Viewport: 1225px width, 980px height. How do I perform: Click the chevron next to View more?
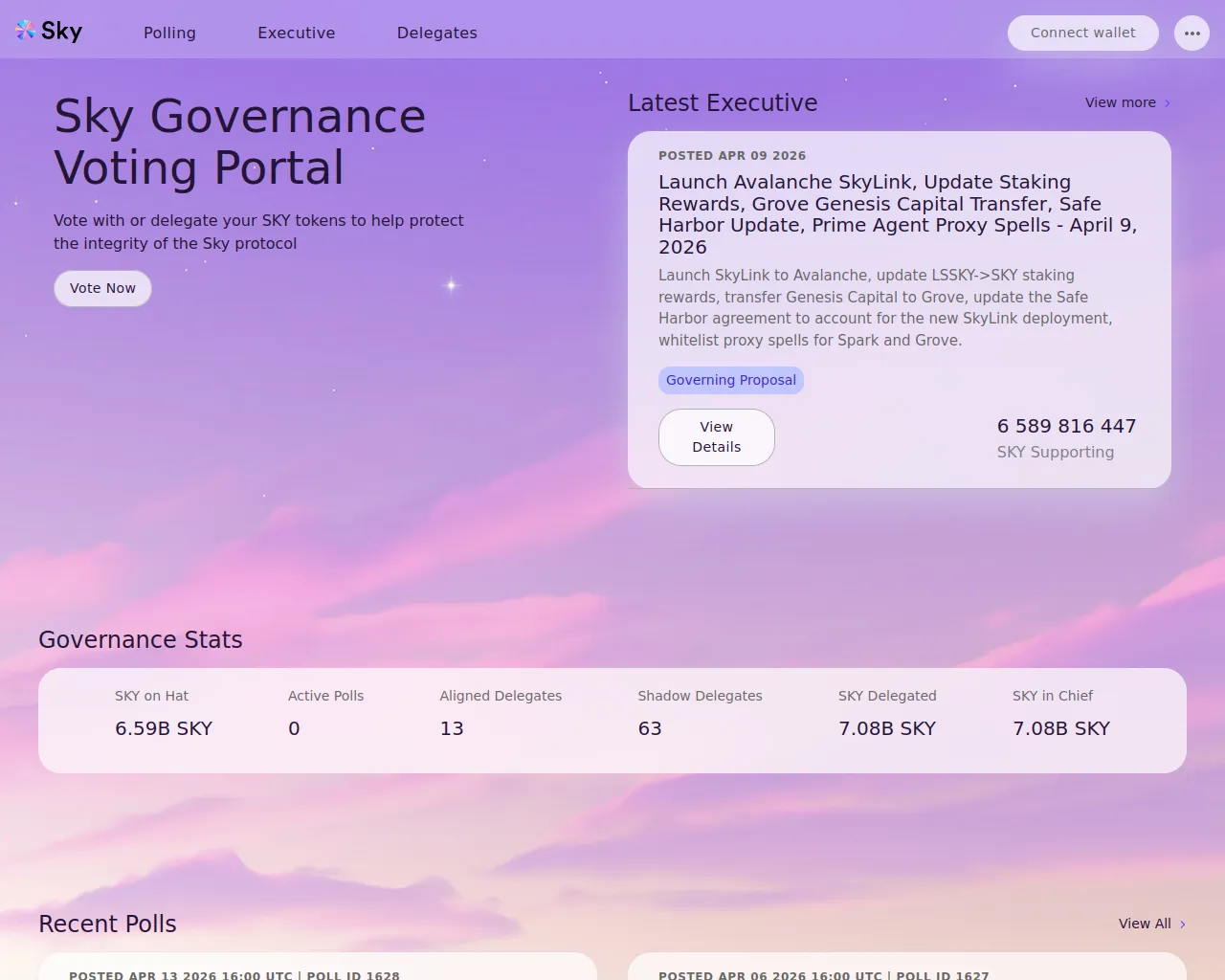pos(1168,103)
